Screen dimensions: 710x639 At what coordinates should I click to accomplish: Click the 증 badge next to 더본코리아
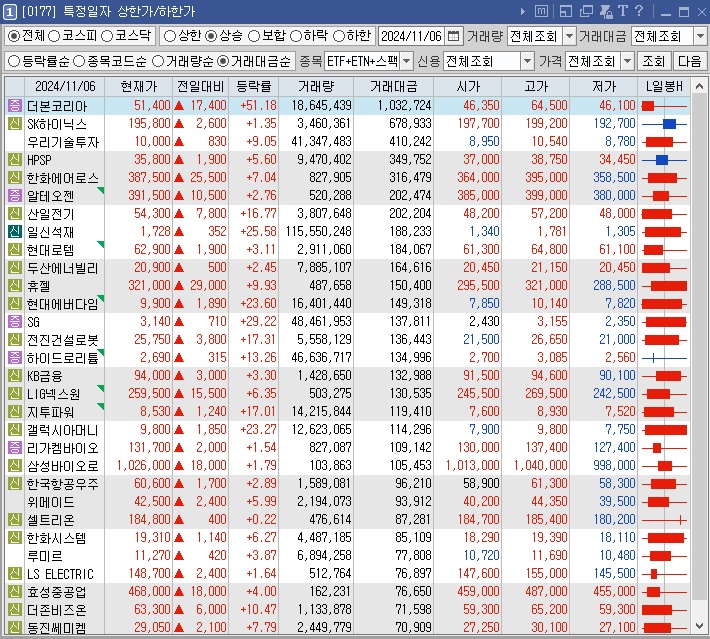click(14, 106)
